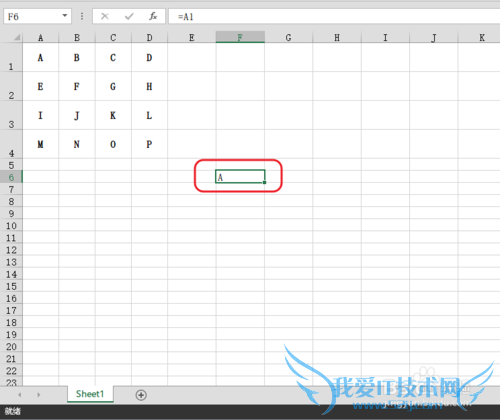500x420 pixels.
Task: Click the previous sheet navigation arrow
Action: tap(20, 395)
